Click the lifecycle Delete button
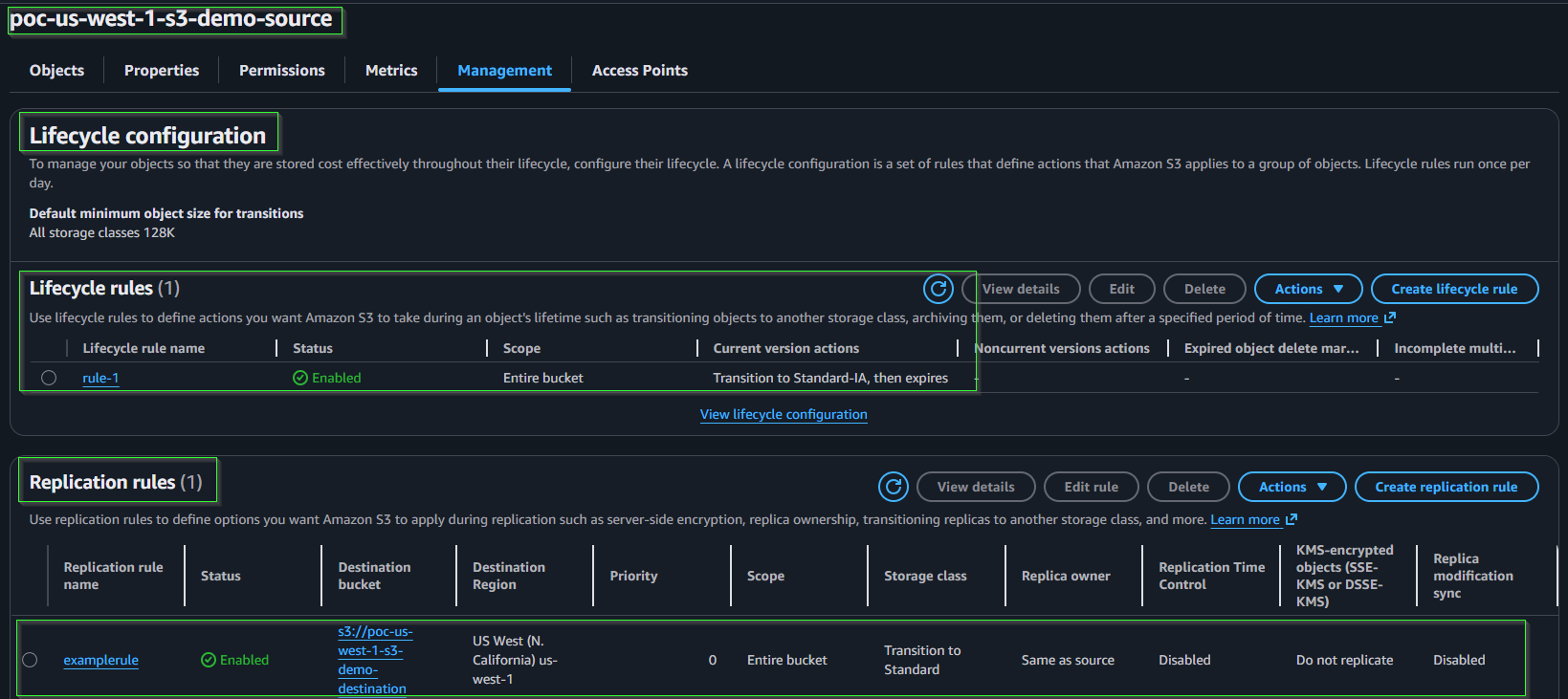The height and width of the screenshot is (699, 1568). pyautogui.click(x=1204, y=289)
